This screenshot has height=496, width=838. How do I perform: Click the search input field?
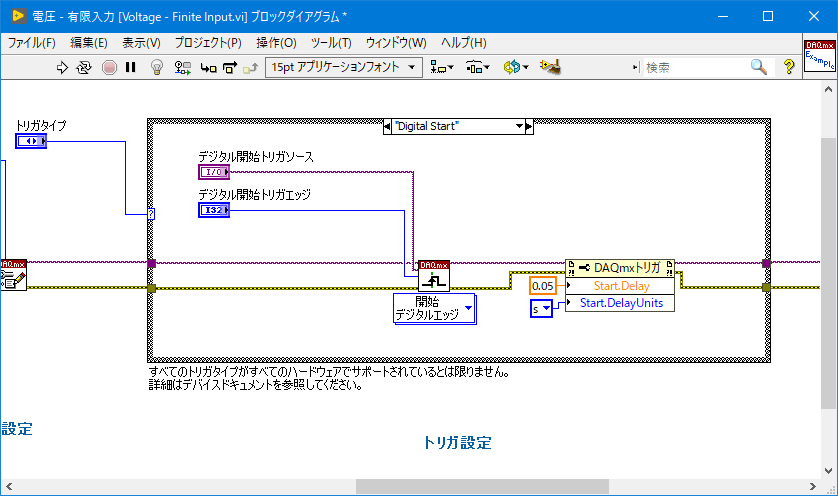pyautogui.click(x=695, y=67)
